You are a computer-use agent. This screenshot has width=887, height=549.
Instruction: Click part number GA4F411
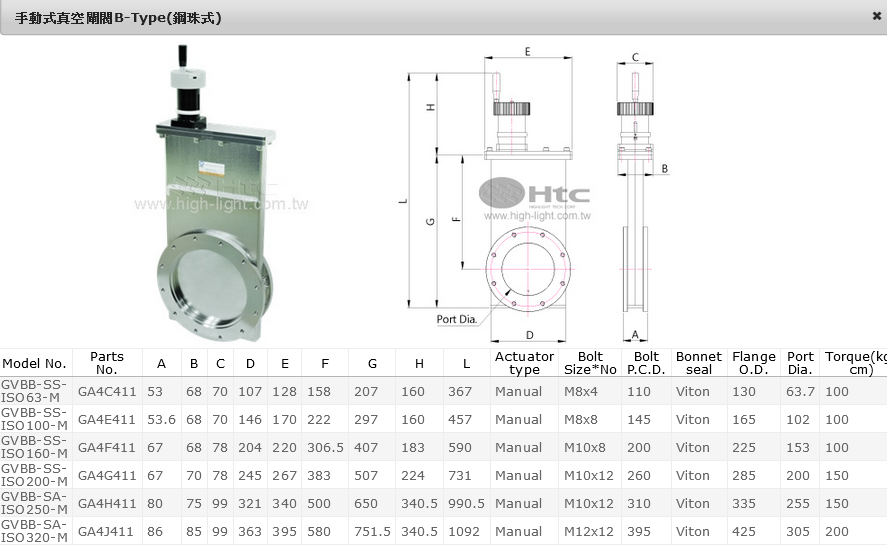[x=107, y=447]
